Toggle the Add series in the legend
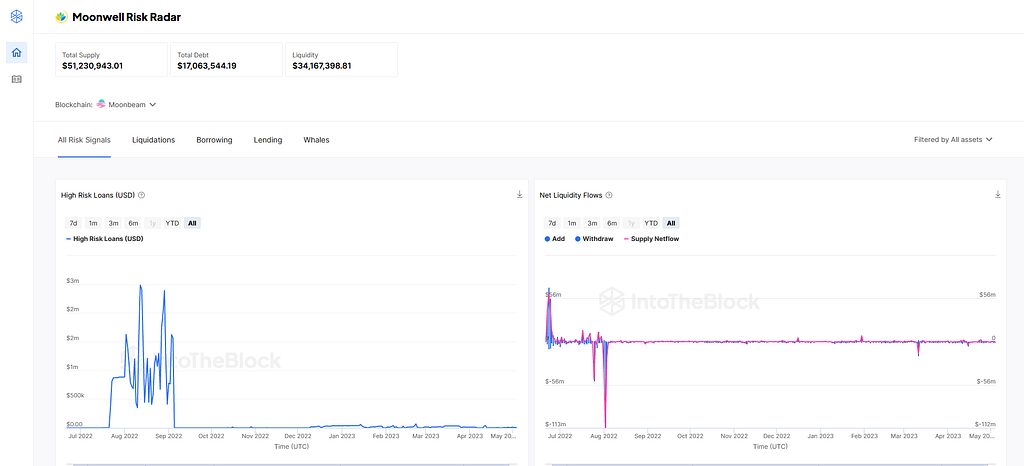Screen dimensions: 1024x466 tap(555, 239)
